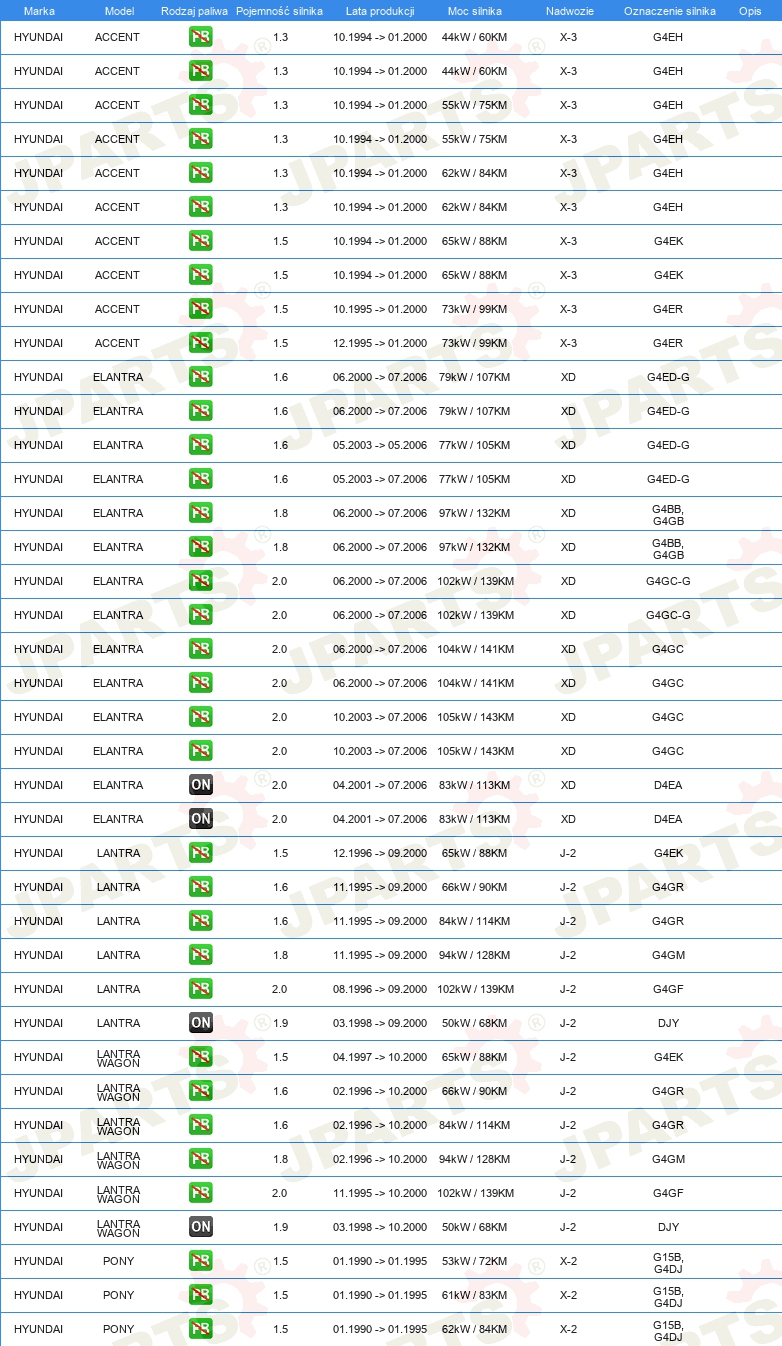Click 62kW / 84KM in PONY row
The height and width of the screenshot is (1346, 782).
(475, 1329)
